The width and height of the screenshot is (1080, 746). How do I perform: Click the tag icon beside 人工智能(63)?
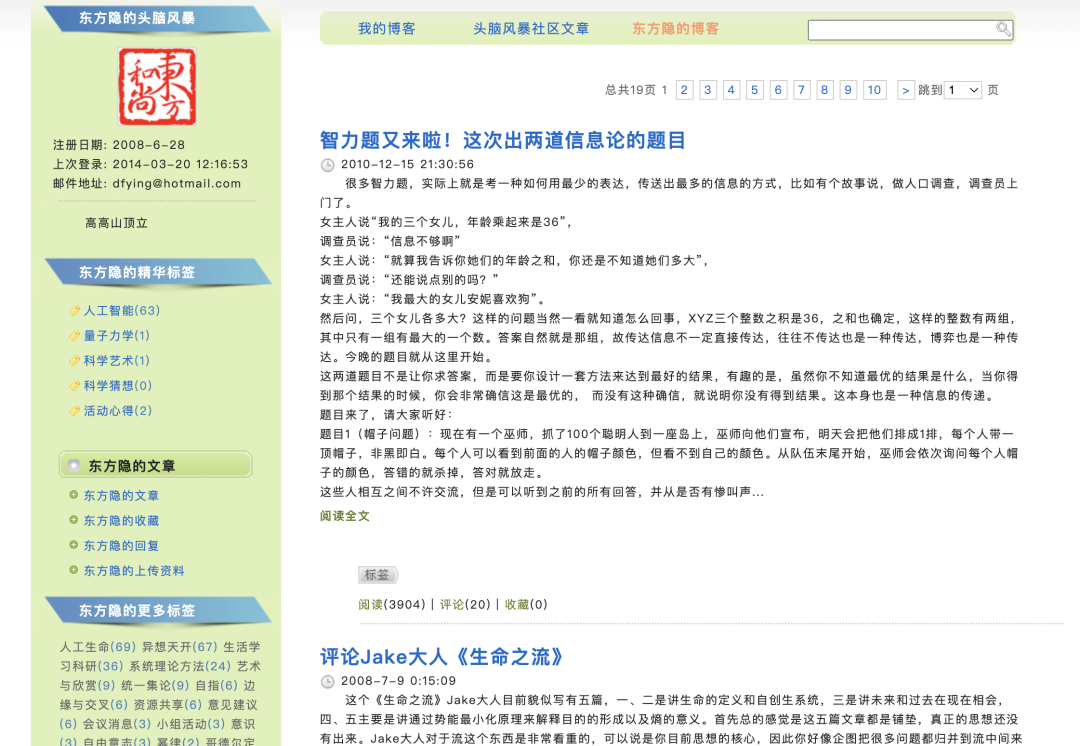click(74, 311)
